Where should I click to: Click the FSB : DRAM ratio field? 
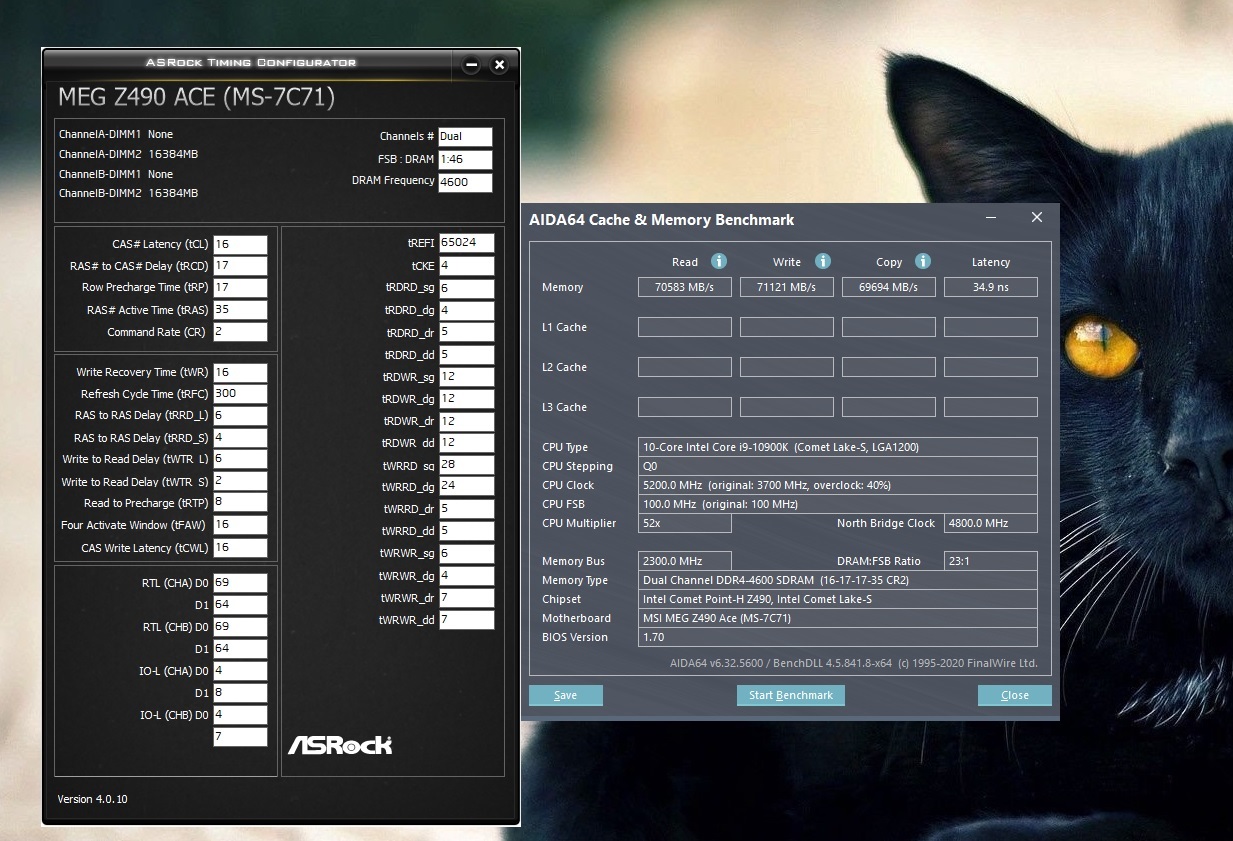click(465, 160)
